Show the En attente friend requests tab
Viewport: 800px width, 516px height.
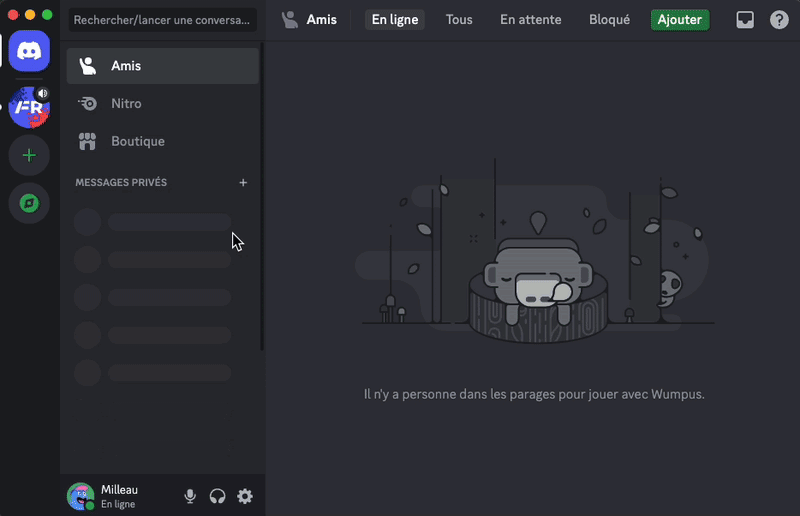click(530, 20)
